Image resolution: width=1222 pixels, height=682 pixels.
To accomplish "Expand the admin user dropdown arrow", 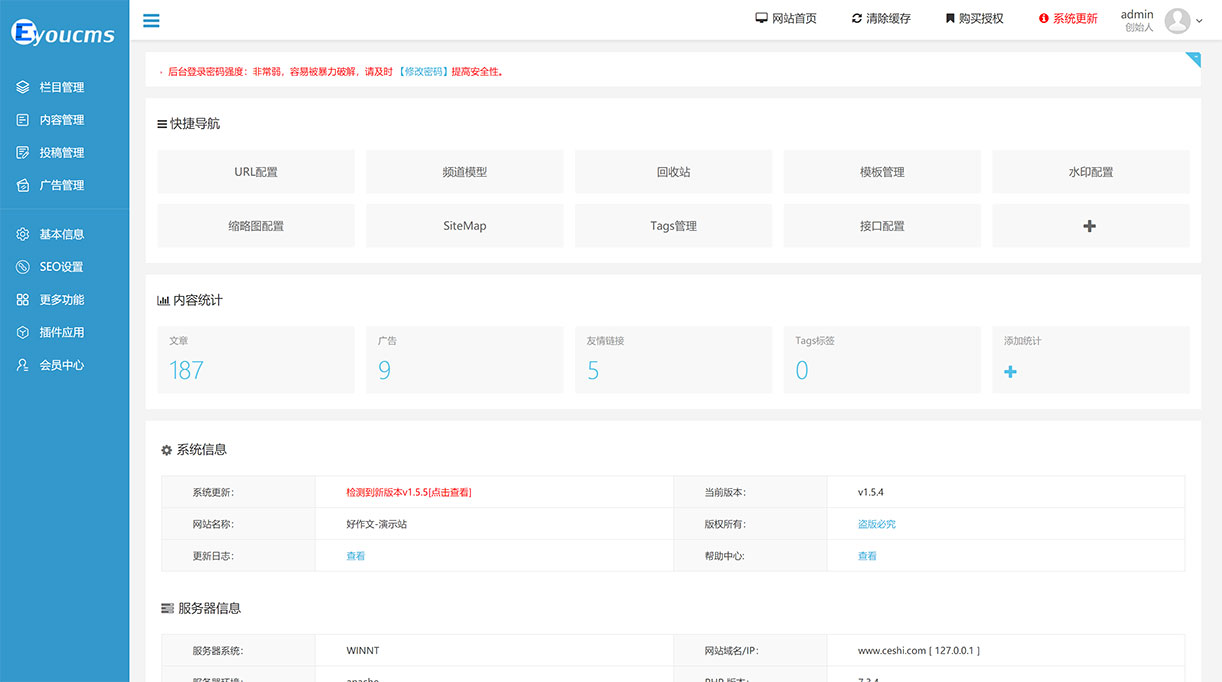I will pos(1199,19).
